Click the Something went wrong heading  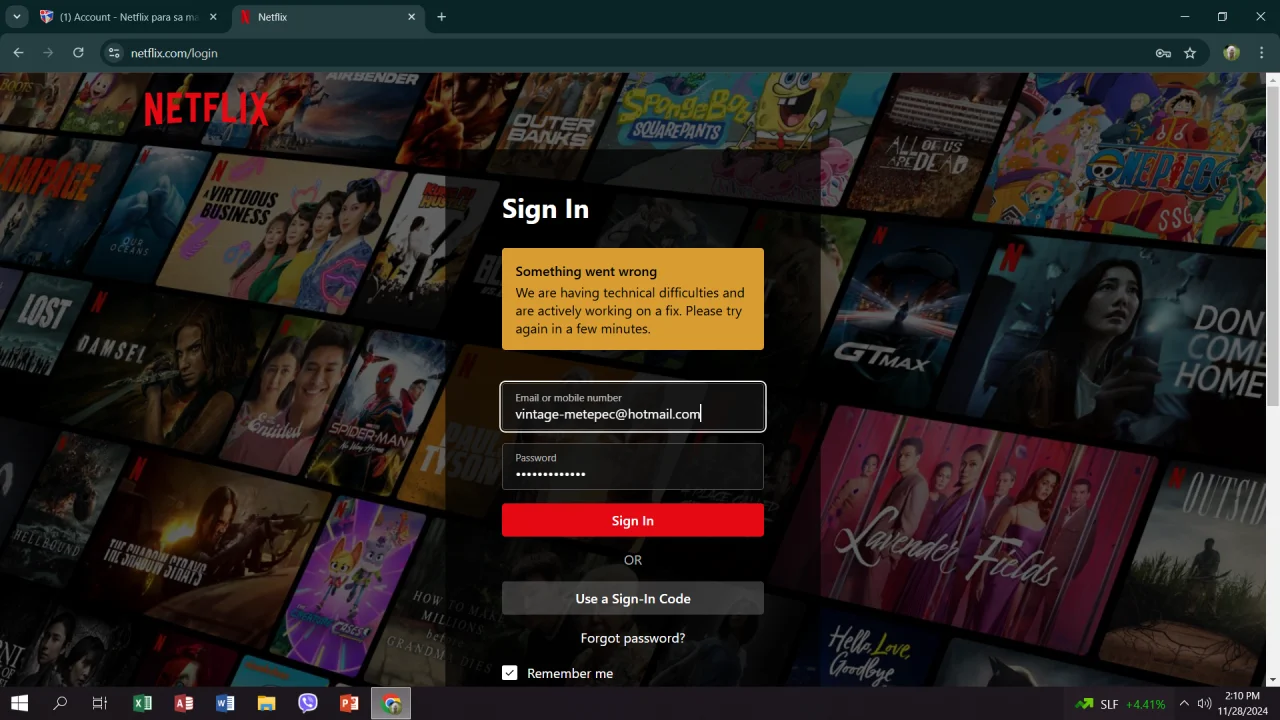point(586,271)
